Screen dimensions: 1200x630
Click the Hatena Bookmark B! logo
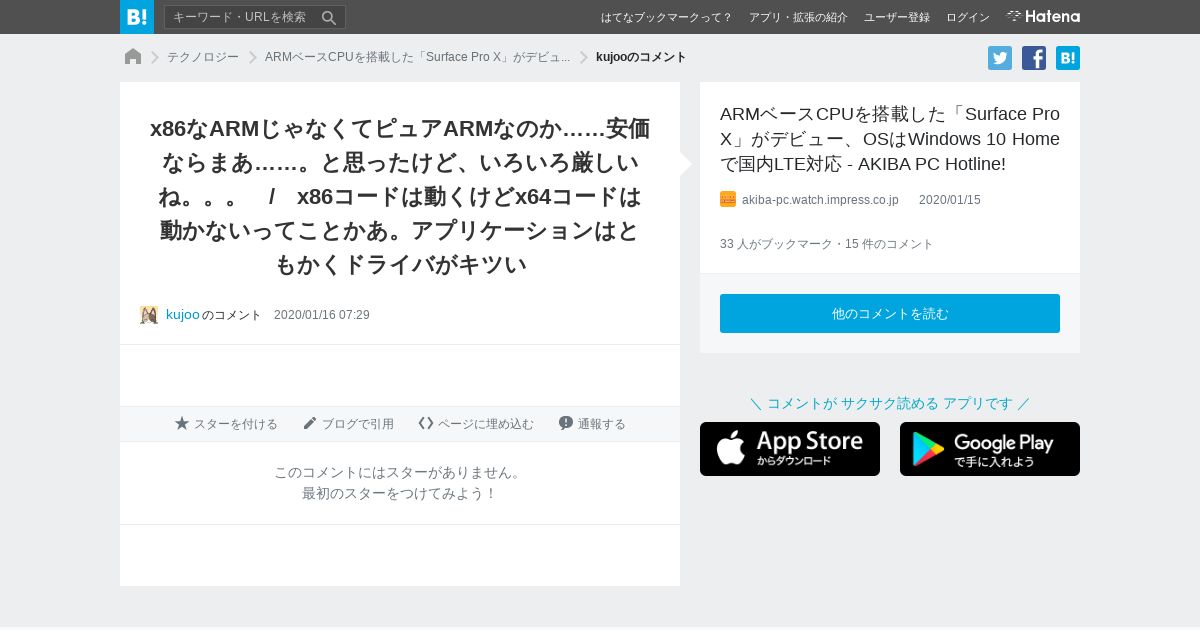(x=137, y=17)
